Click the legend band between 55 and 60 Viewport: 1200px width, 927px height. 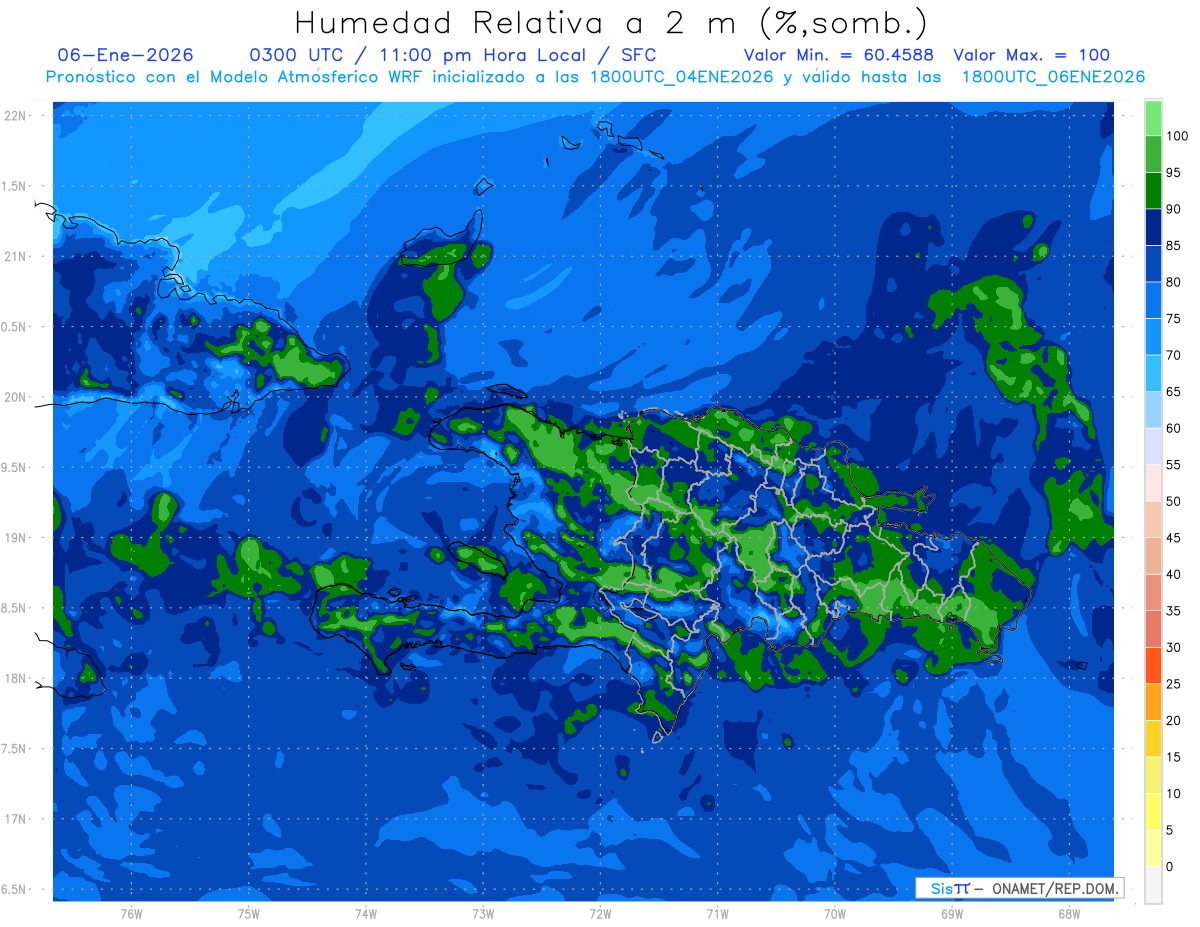tap(1153, 447)
